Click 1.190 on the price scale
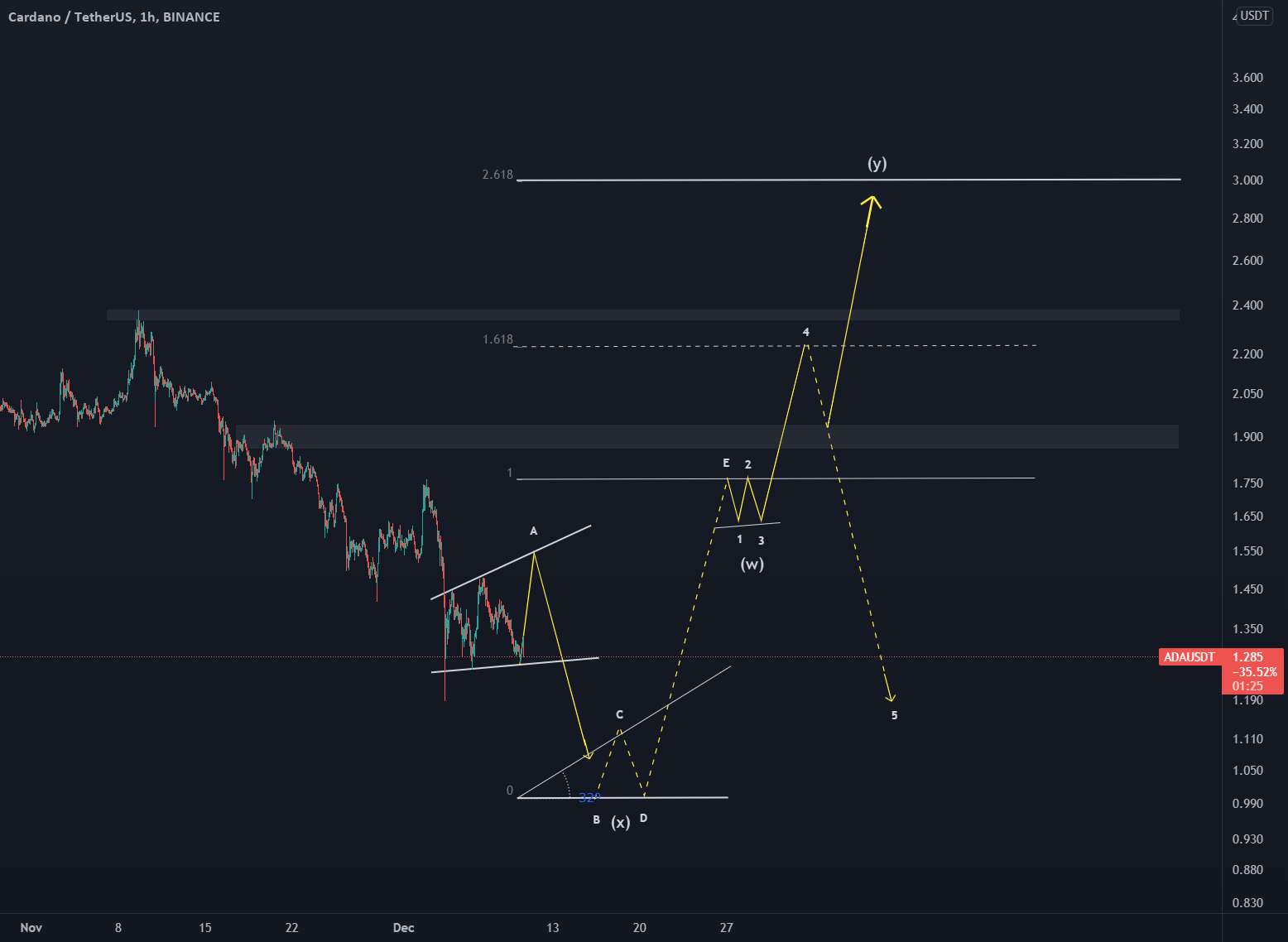1288x942 pixels. [x=1247, y=700]
